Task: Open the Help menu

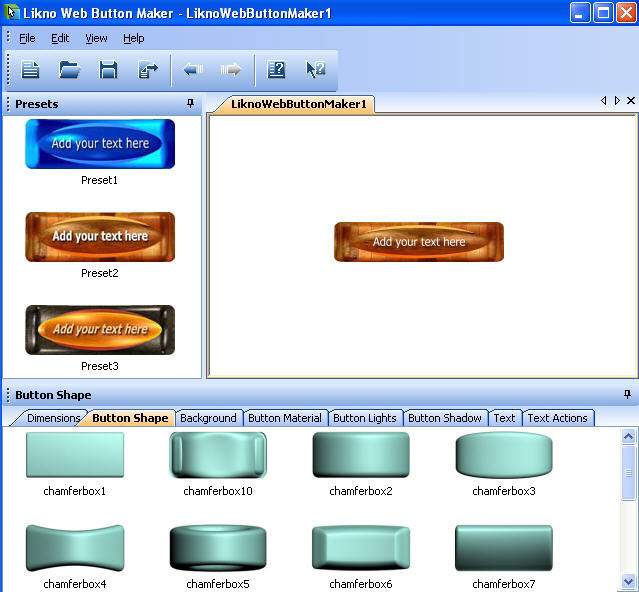Action: [x=134, y=38]
